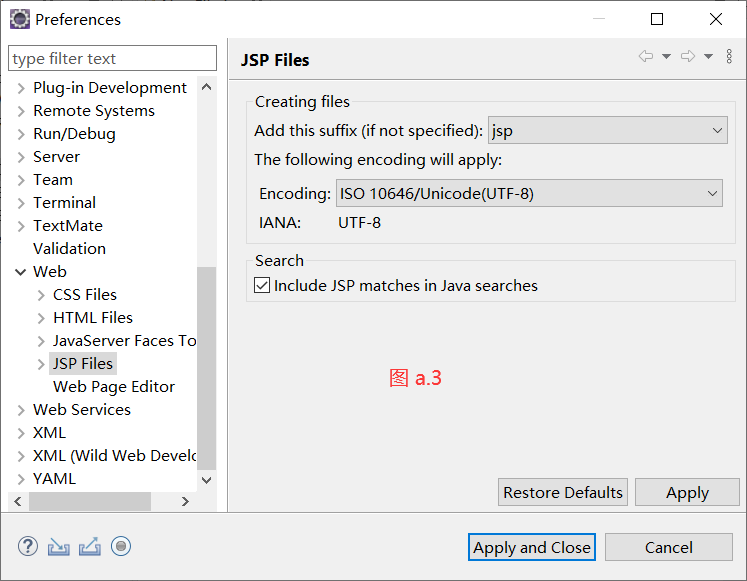This screenshot has height=581, width=747.
Task: Collapse the Web tree node
Action: tap(21, 272)
